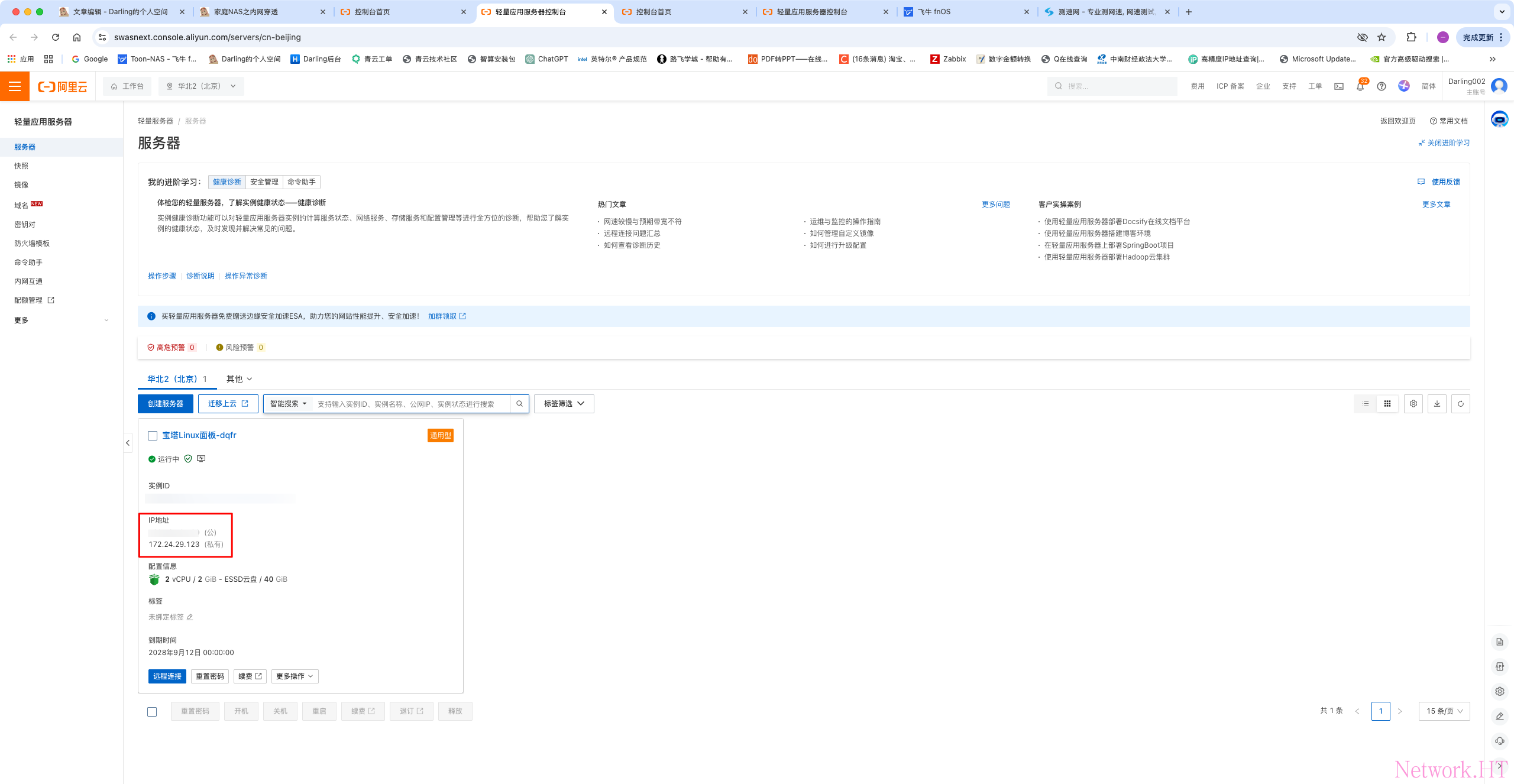This screenshot has height=784, width=1514.
Task: Collapse the left sidebar with arrow handle
Action: click(128, 443)
